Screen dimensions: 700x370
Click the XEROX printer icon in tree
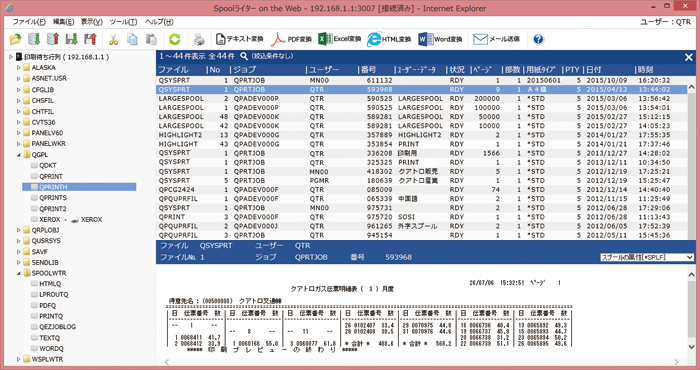point(75,220)
